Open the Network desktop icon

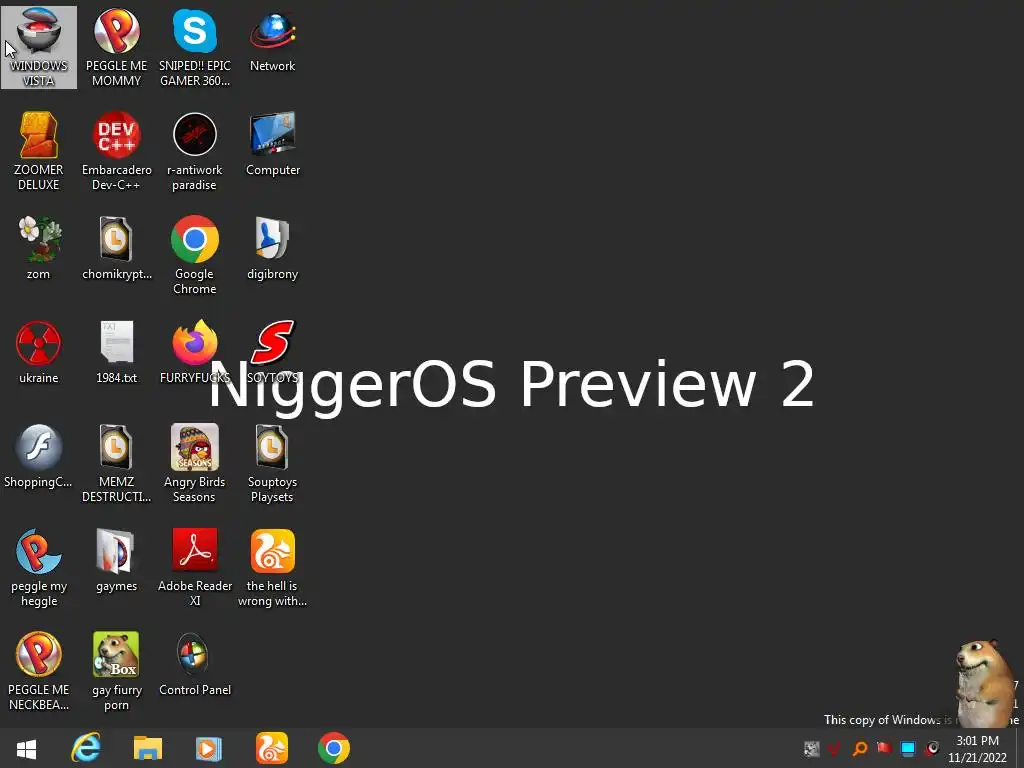(x=272, y=40)
